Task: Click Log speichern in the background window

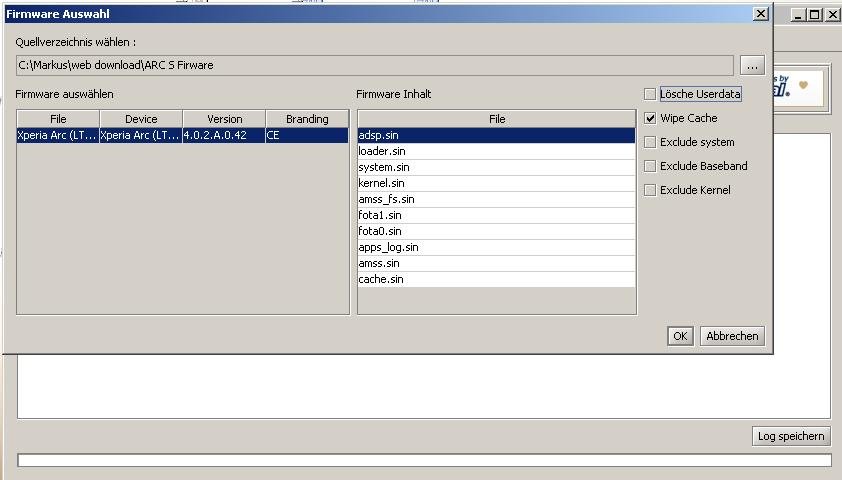Action: [791, 436]
